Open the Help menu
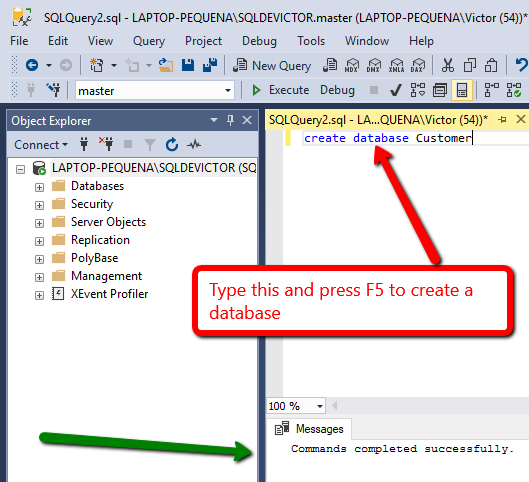The width and height of the screenshot is (529, 482). click(x=421, y=41)
